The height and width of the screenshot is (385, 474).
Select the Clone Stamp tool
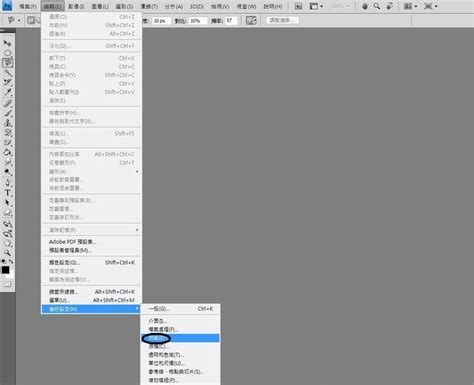(x=7, y=123)
